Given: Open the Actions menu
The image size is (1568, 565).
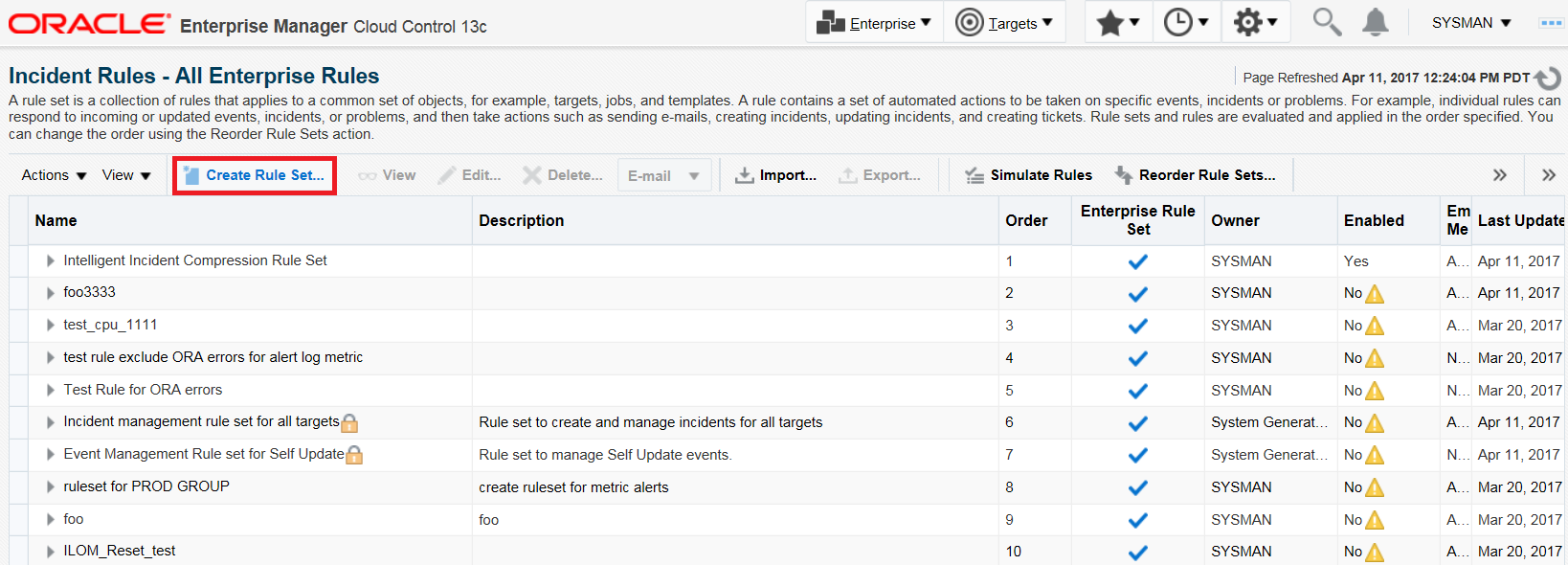Looking at the screenshot, I should [x=54, y=175].
